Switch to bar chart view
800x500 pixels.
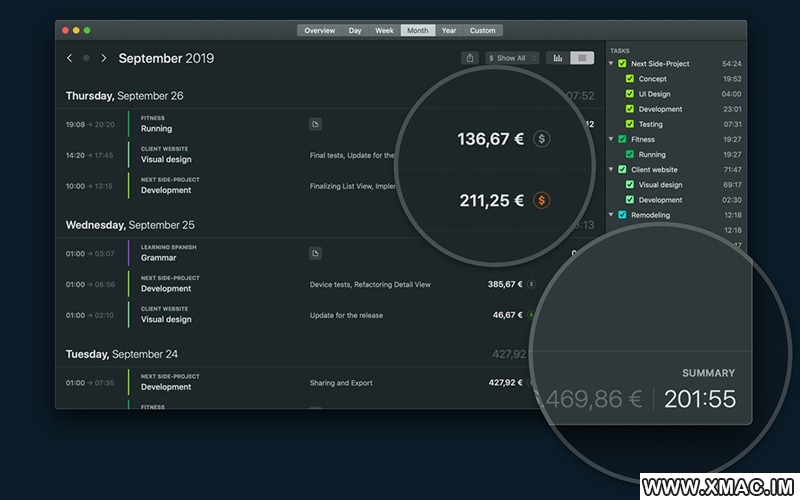click(558, 58)
